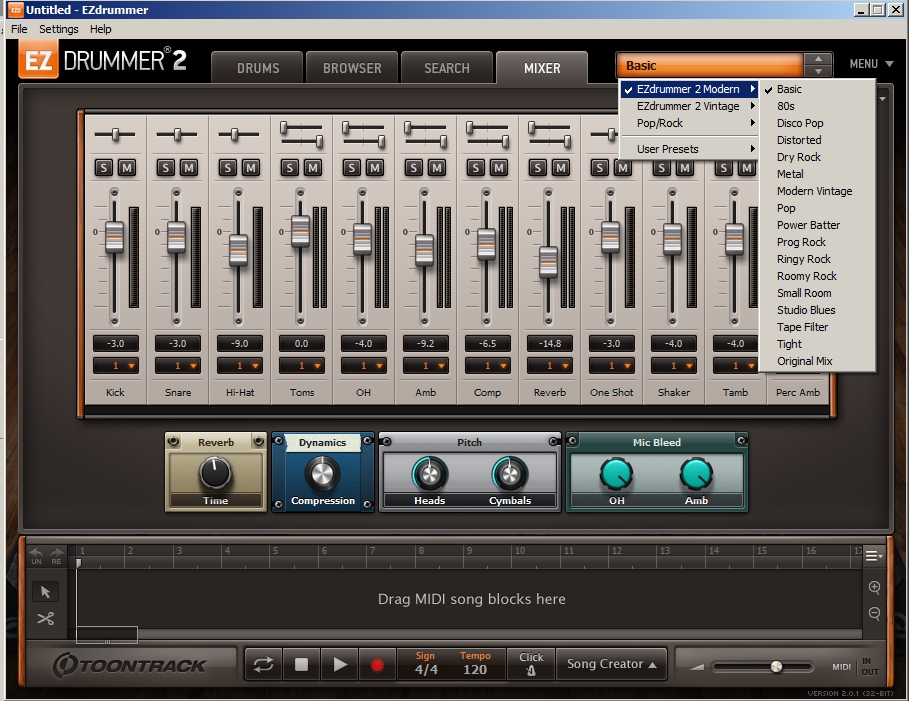This screenshot has width=909, height=701.
Task: Expand the EZdrummer 2 Vintage submenu
Action: [689, 106]
